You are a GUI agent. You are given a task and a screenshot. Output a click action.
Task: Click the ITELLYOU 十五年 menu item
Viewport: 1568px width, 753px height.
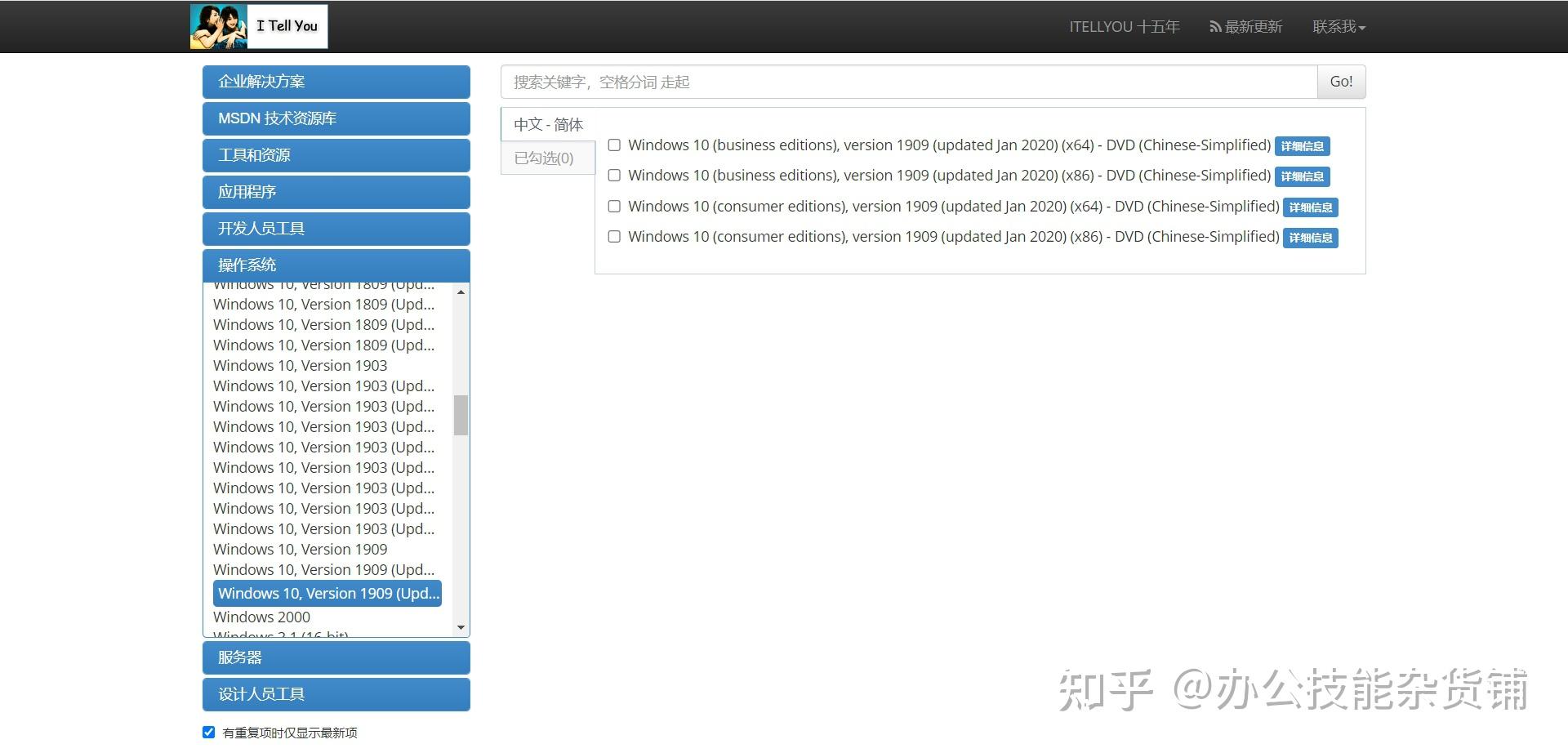1123,25
